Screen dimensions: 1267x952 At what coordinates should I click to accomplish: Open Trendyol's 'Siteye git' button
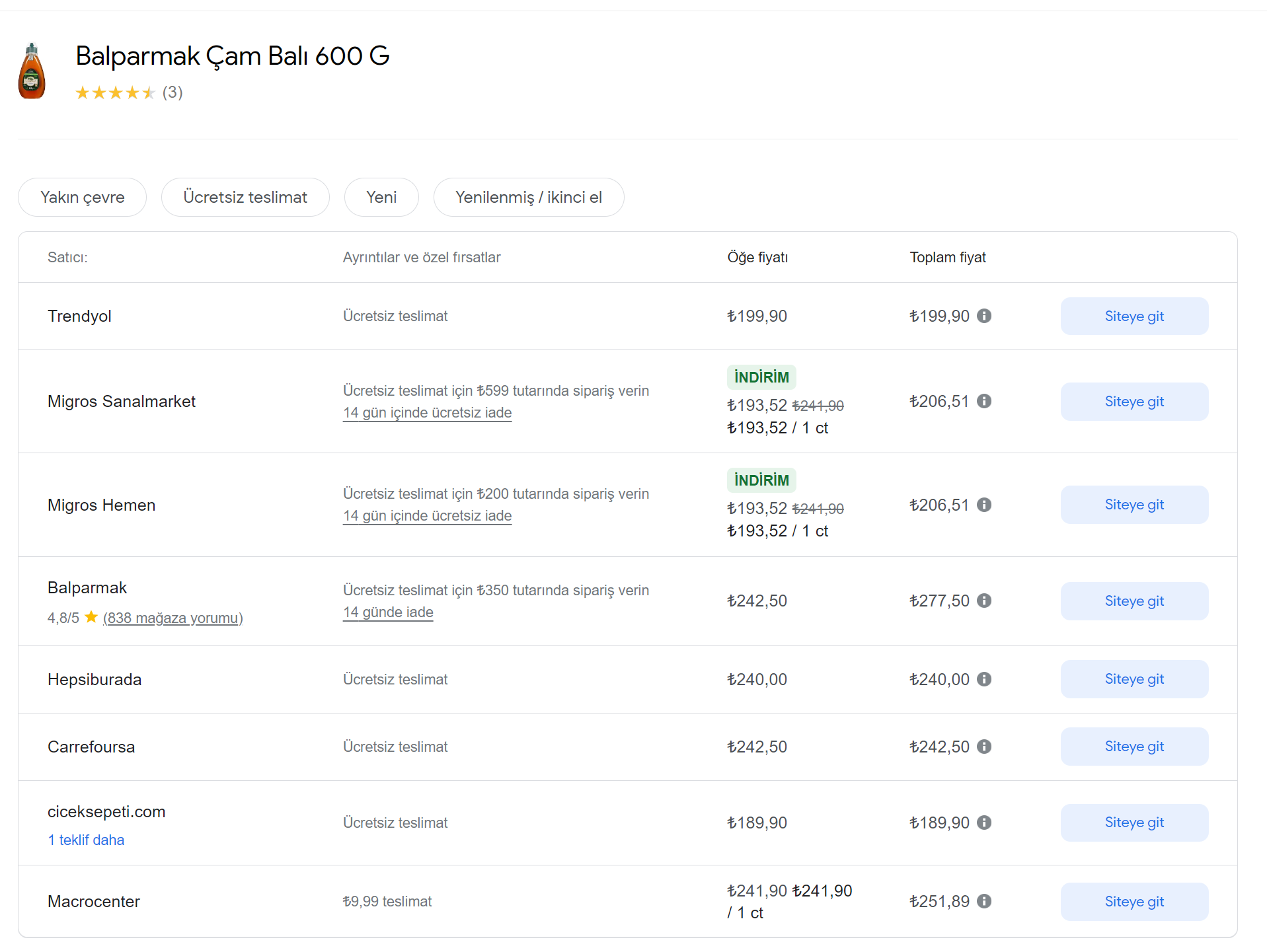1134,316
